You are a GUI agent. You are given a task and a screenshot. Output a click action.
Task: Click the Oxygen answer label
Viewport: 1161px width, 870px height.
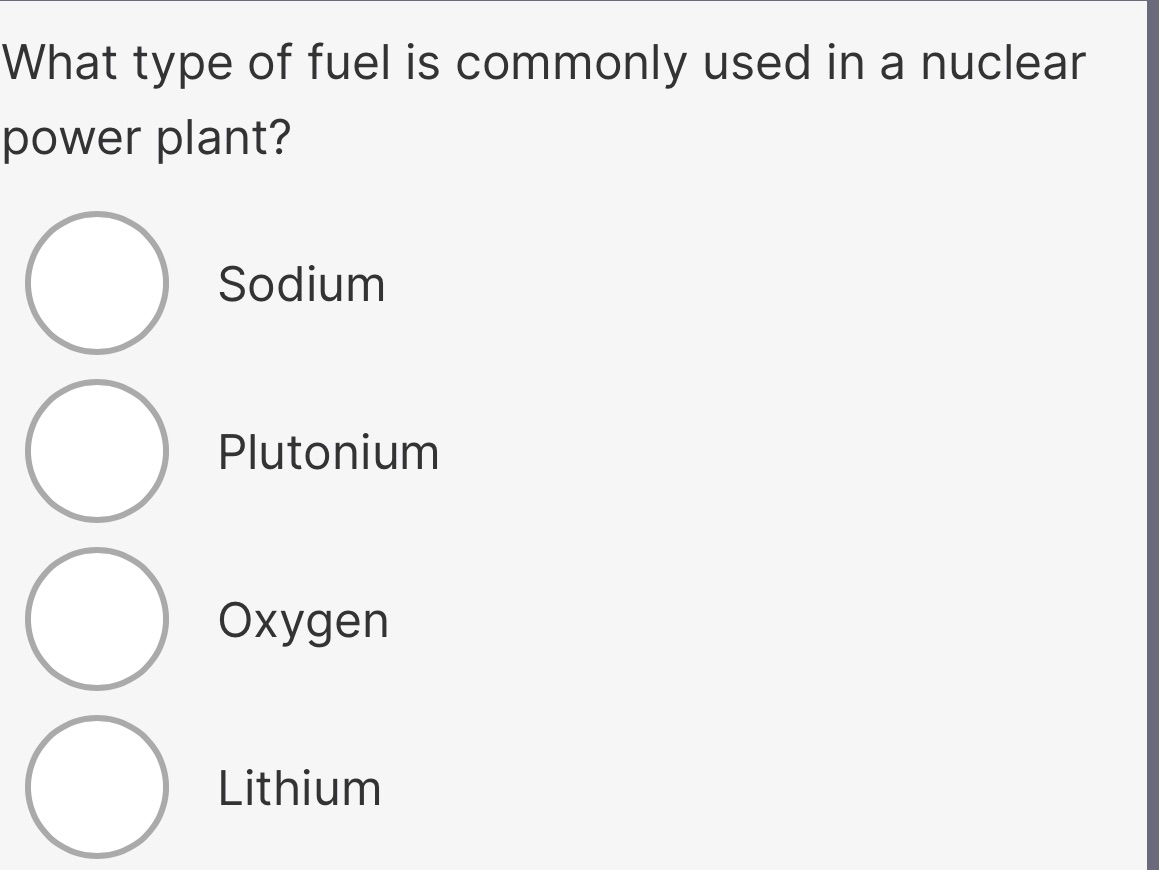302,622
